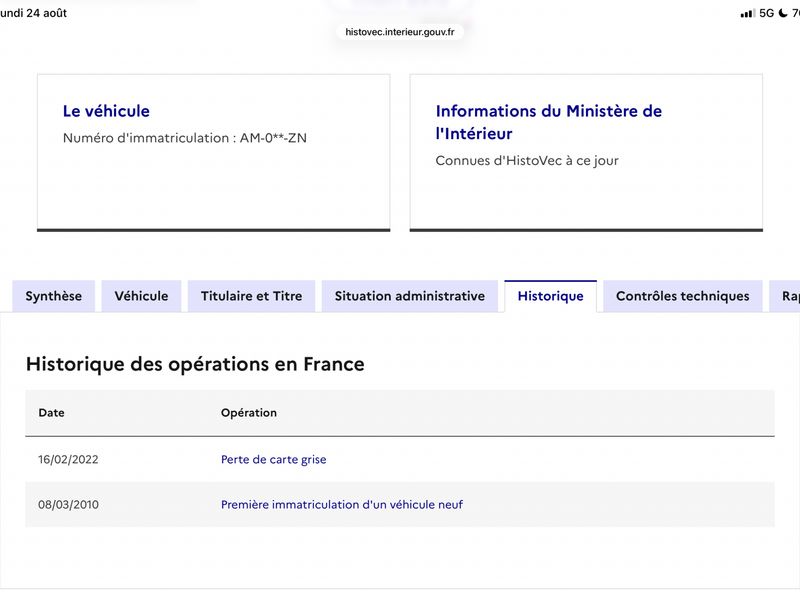Click the Connues d'HistoVec à ce jour text
Image resolution: width=800 pixels, height=600 pixels.
point(527,161)
